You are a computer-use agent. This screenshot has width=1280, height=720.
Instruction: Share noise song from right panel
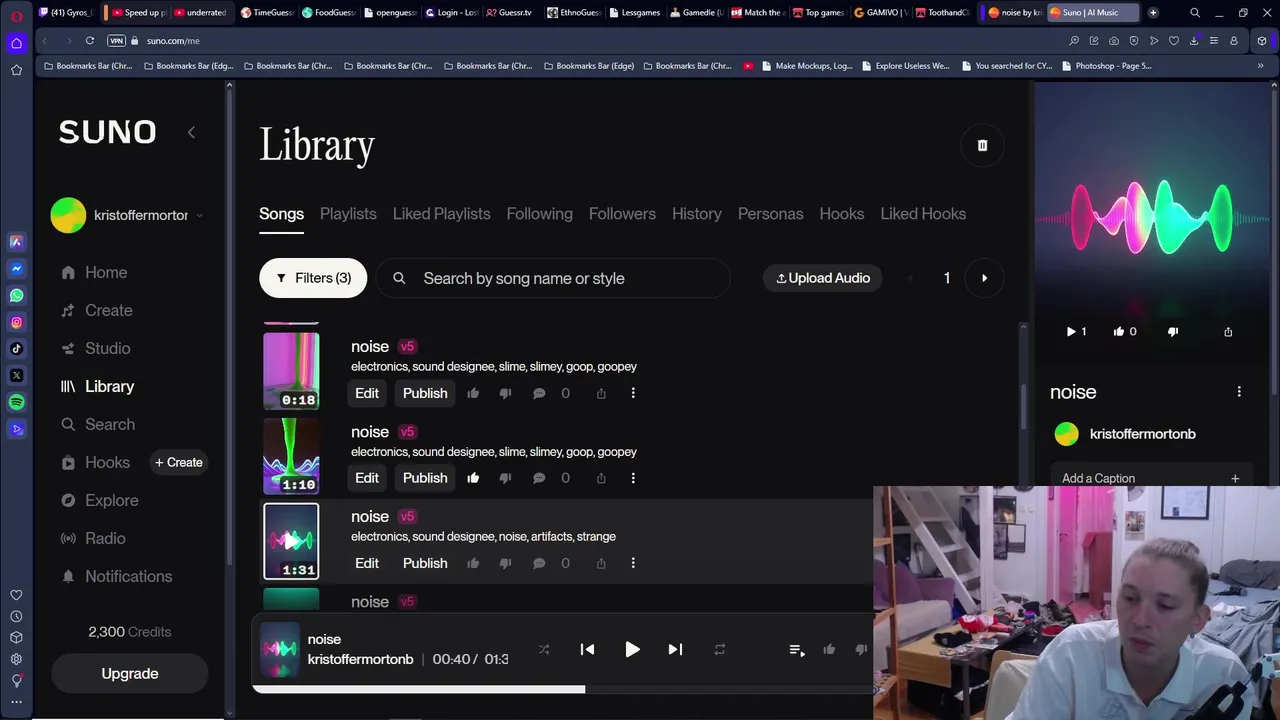(x=1228, y=331)
